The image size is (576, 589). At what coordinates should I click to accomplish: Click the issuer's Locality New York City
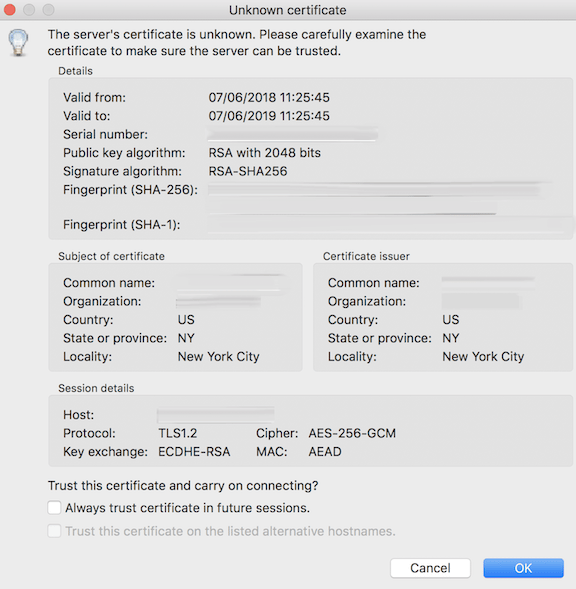483,356
